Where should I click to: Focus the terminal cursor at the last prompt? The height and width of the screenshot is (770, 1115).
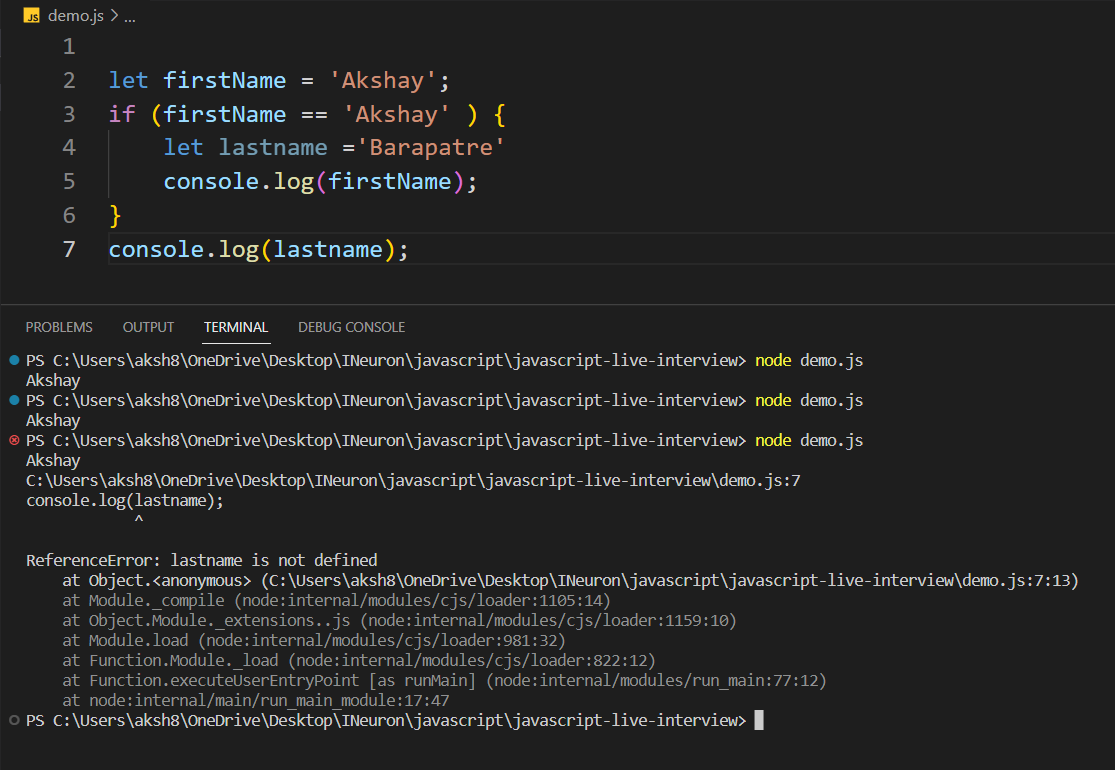click(x=759, y=720)
